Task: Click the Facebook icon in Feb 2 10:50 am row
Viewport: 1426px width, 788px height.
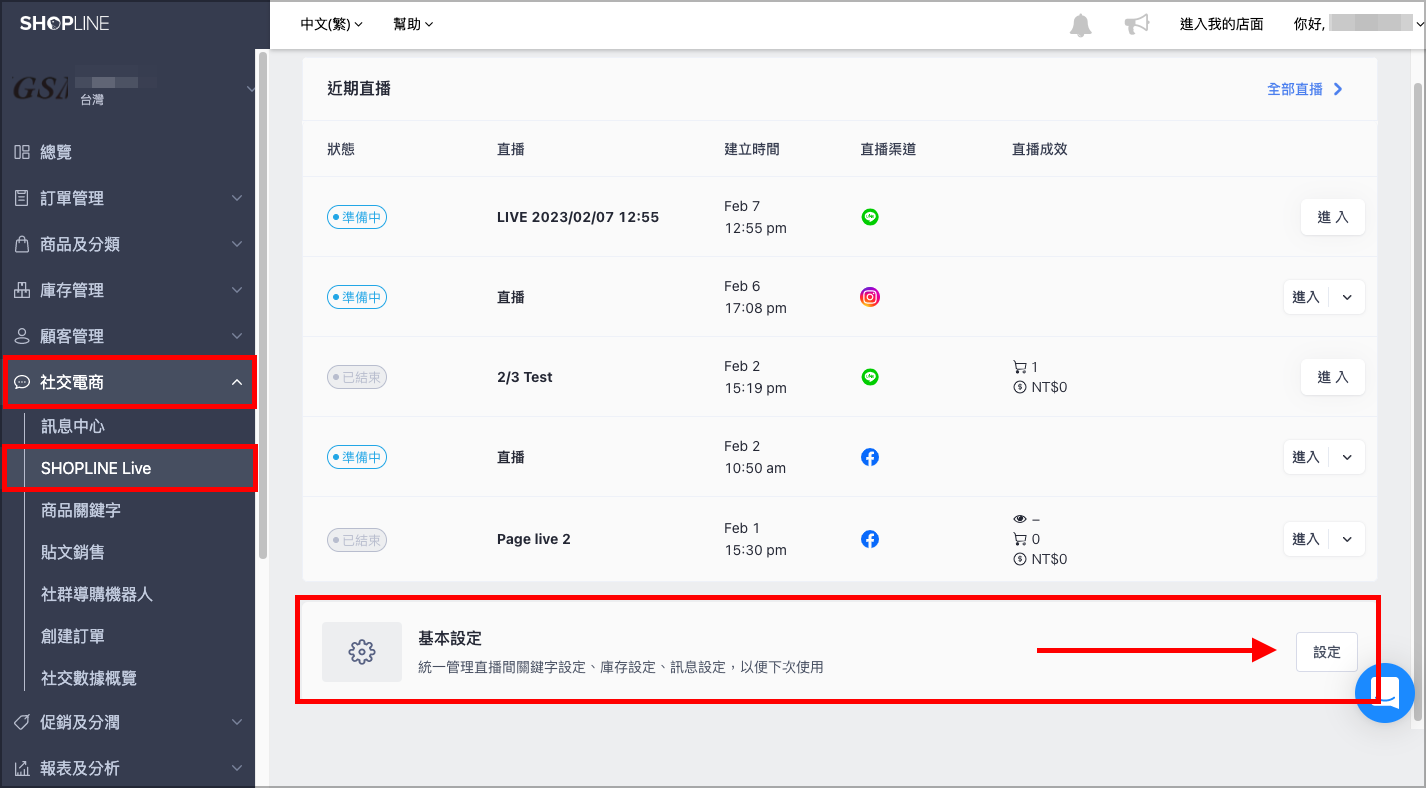Action: [870, 457]
